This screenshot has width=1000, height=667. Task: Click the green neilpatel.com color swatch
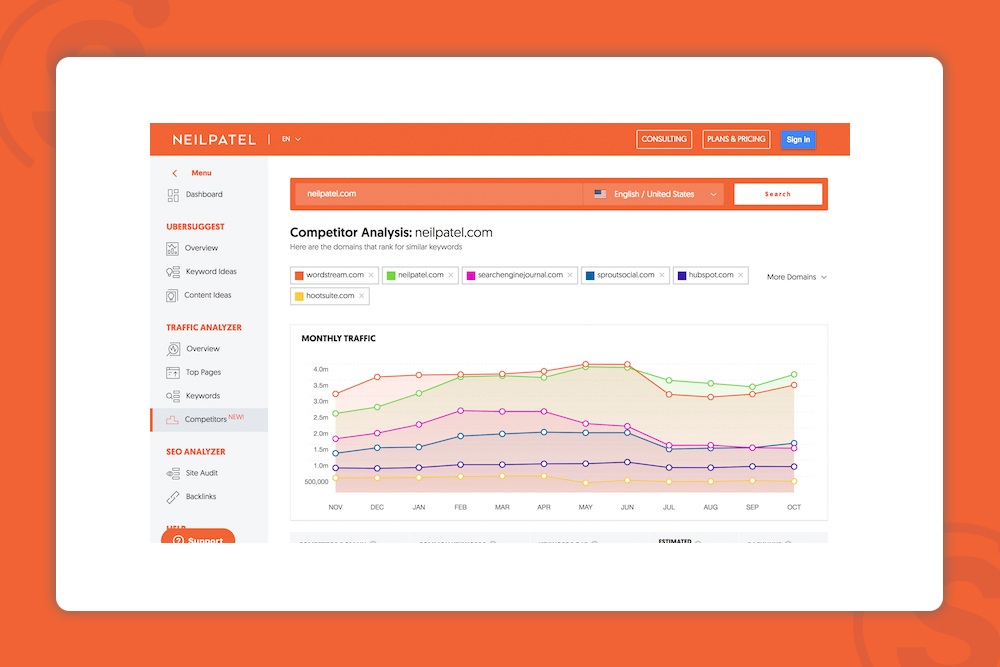point(391,275)
